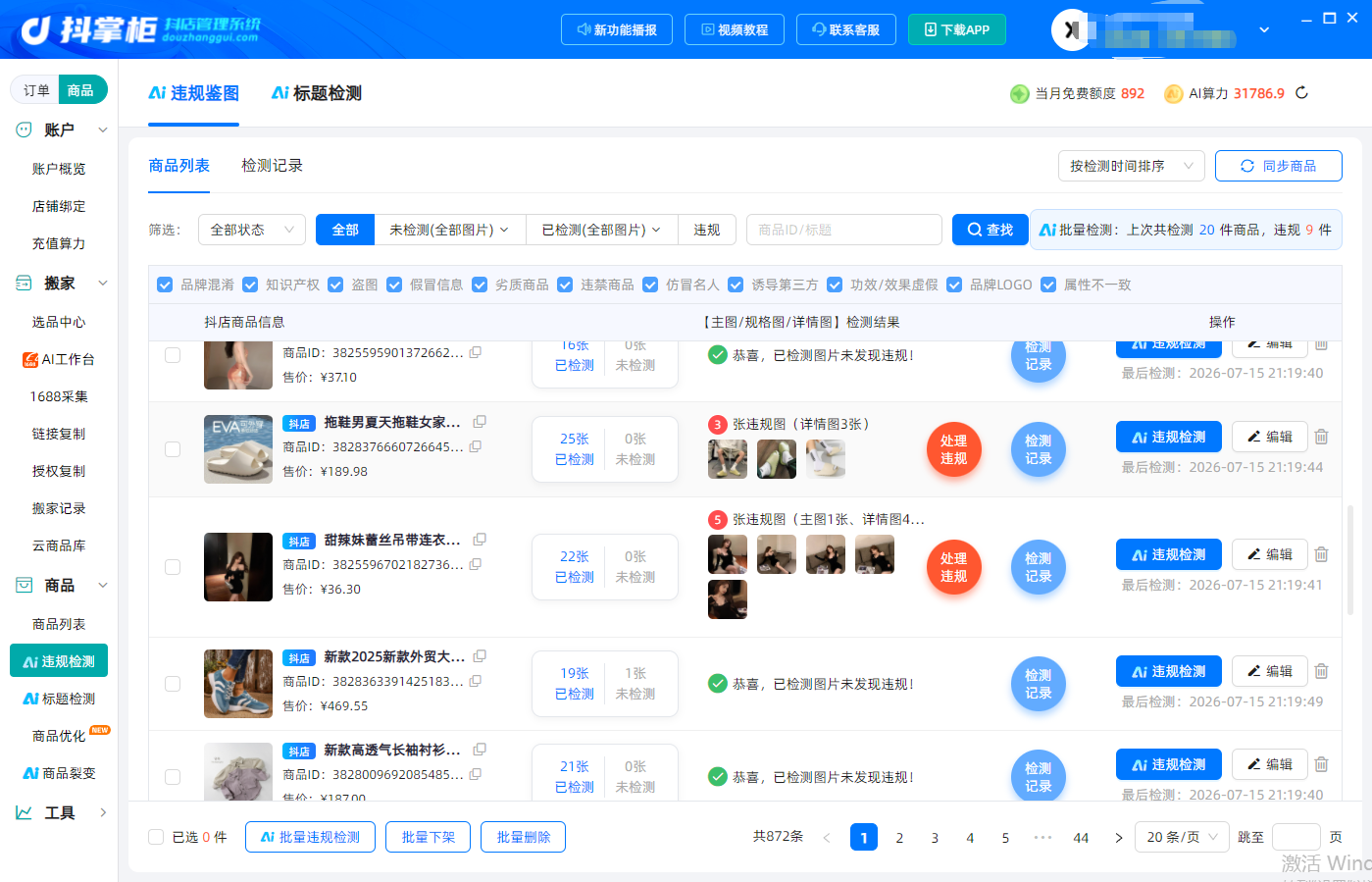The image size is (1372, 882).
Task: Click the 新功能播报 speaker button
Action: click(x=617, y=29)
